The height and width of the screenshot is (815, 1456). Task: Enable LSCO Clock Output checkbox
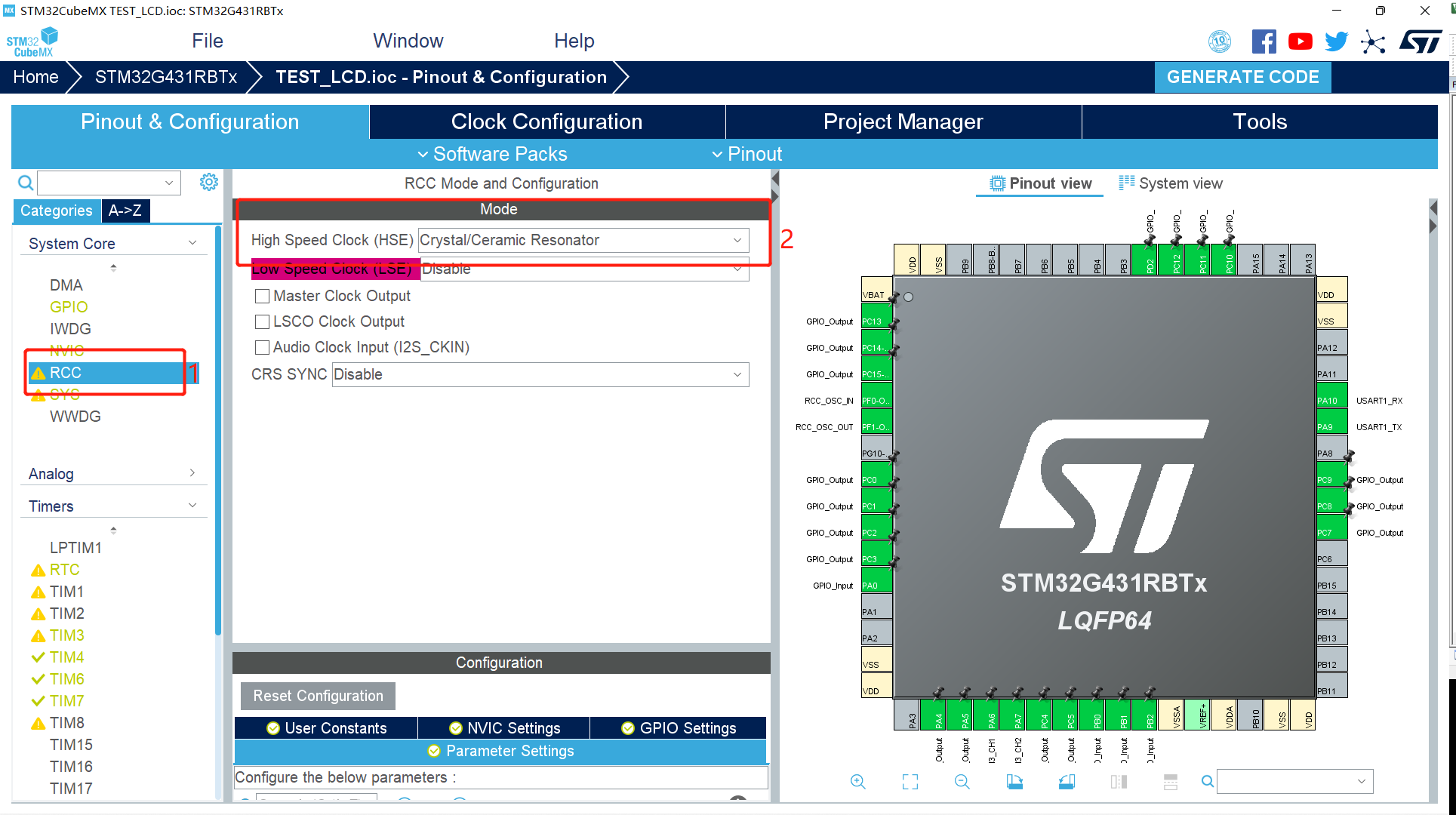tap(262, 322)
